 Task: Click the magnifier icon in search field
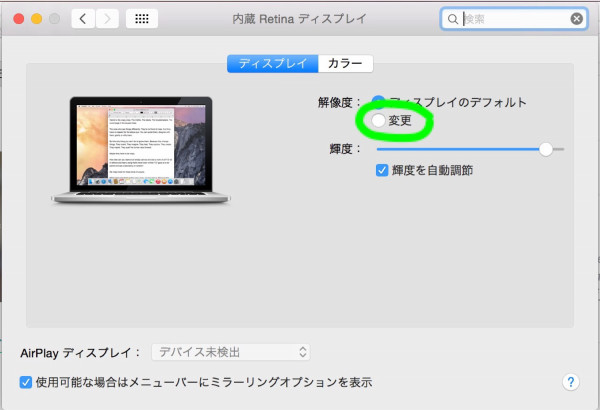[x=453, y=19]
